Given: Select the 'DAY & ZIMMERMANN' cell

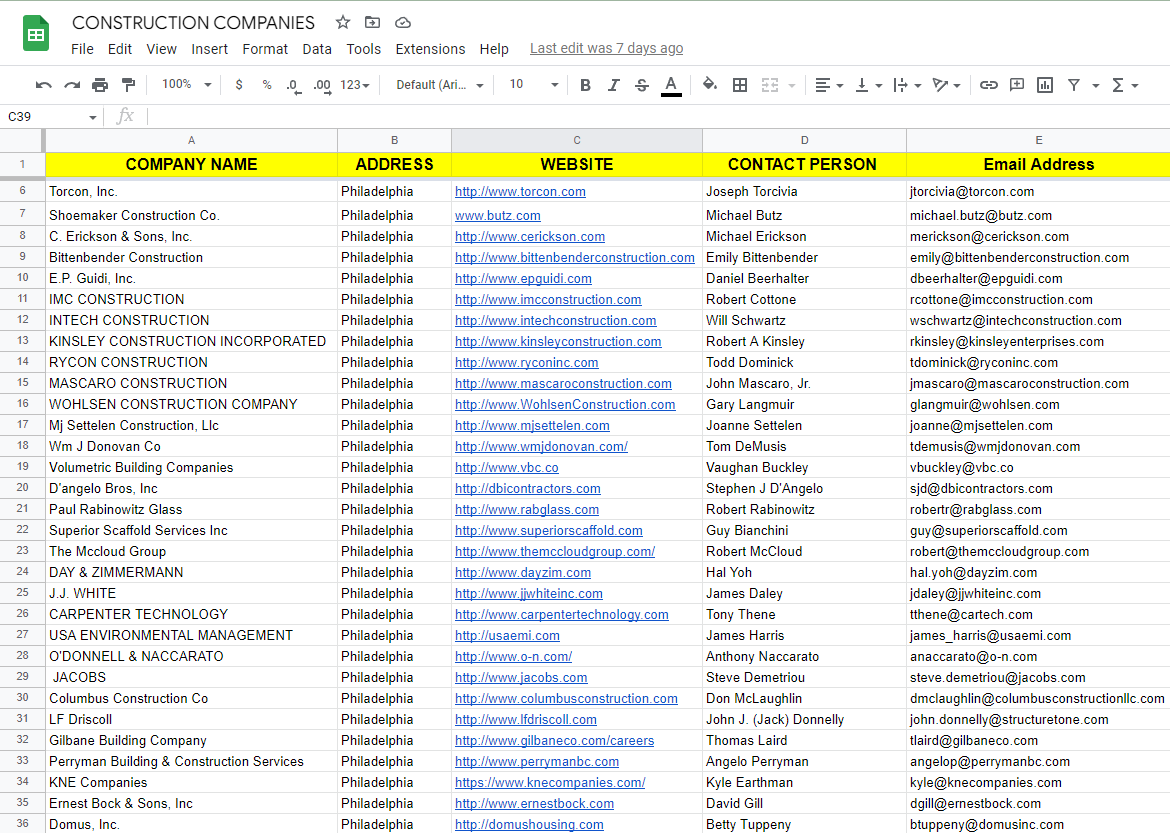Looking at the screenshot, I should click(x=192, y=573).
